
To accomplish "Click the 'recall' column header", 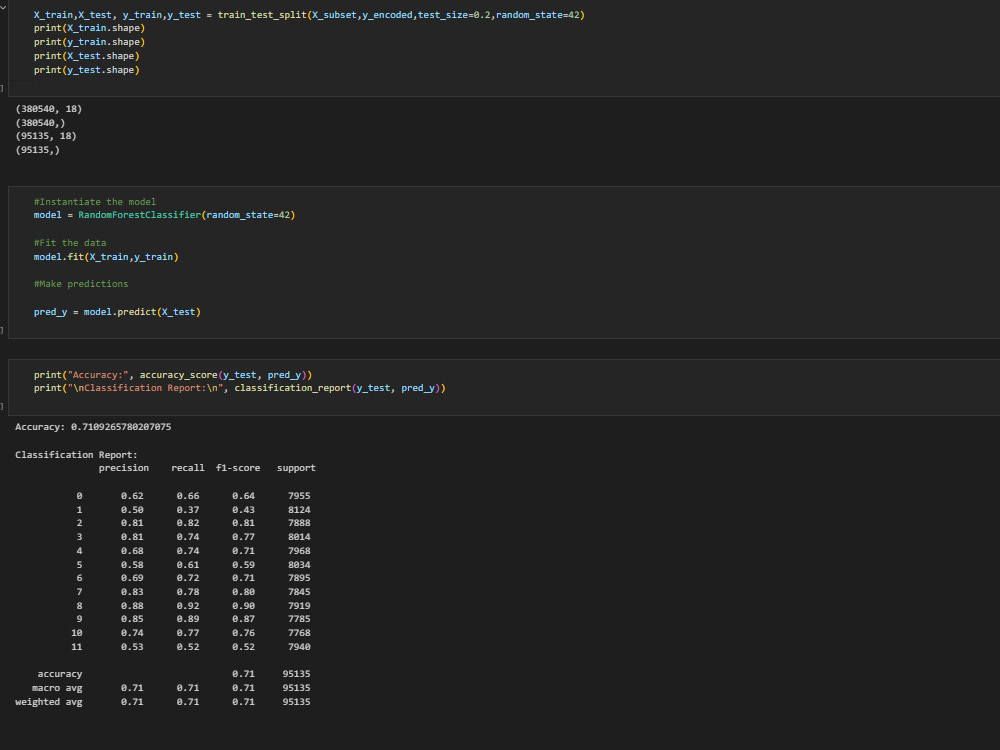I will (x=188, y=468).
